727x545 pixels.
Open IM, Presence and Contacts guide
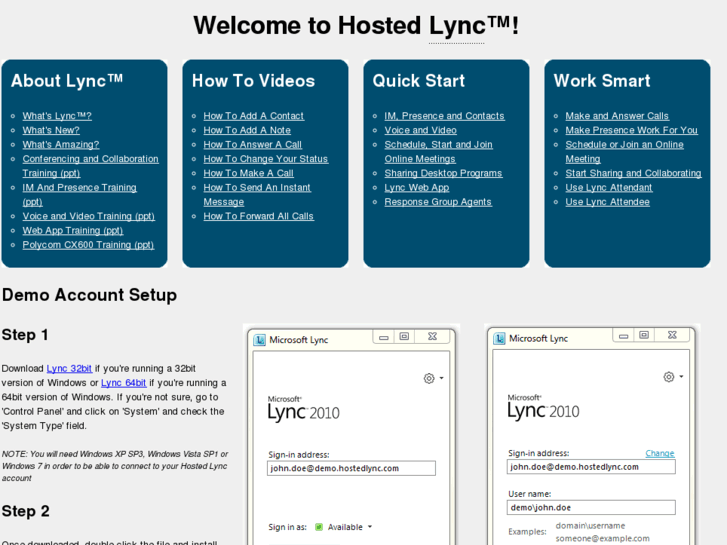444,116
